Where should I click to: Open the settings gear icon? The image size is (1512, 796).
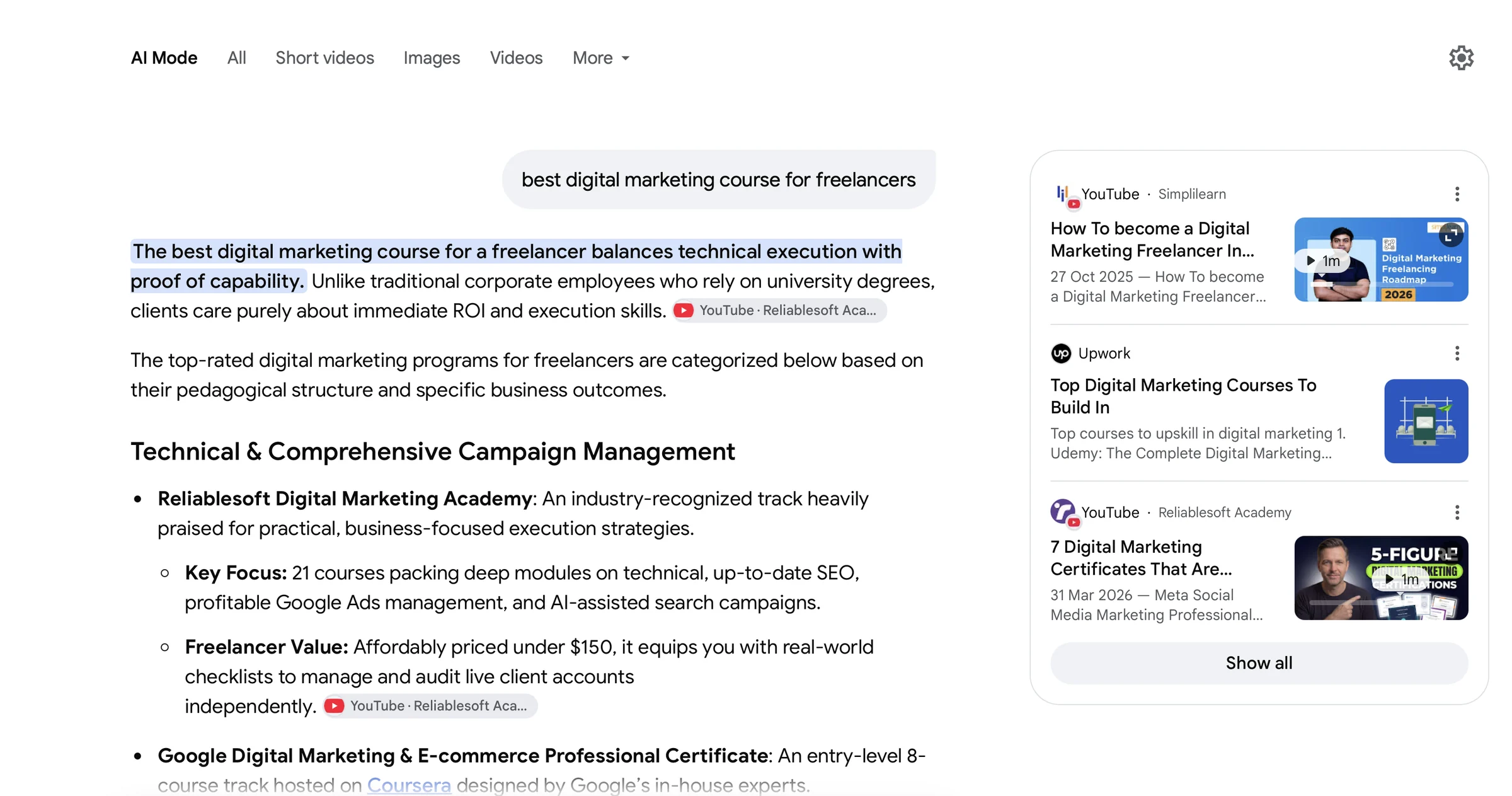coord(1461,58)
